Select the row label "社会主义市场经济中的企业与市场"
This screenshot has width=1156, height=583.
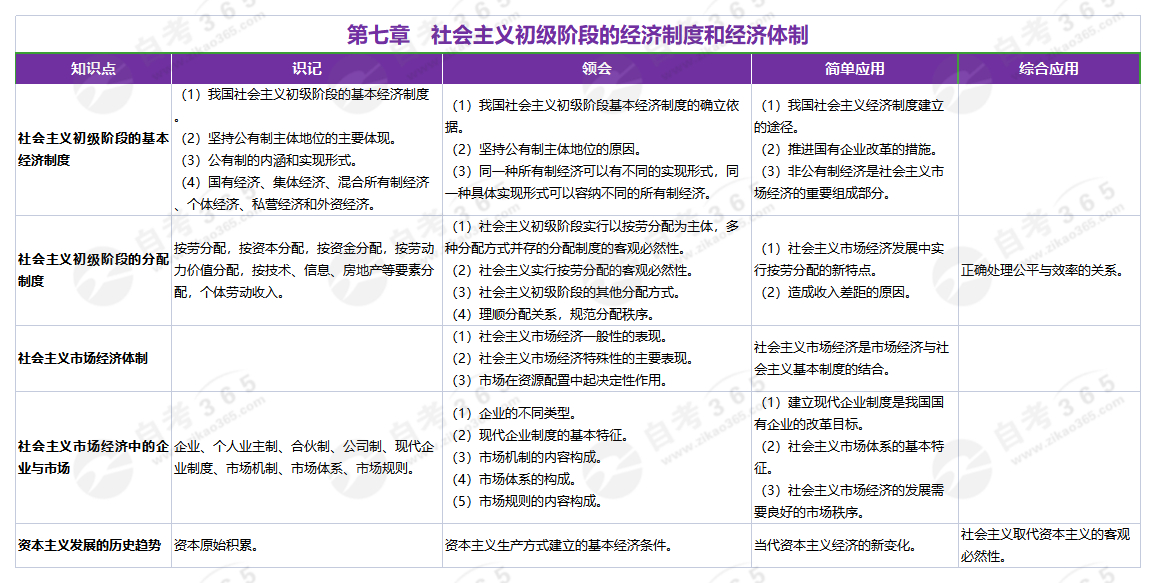93,457
